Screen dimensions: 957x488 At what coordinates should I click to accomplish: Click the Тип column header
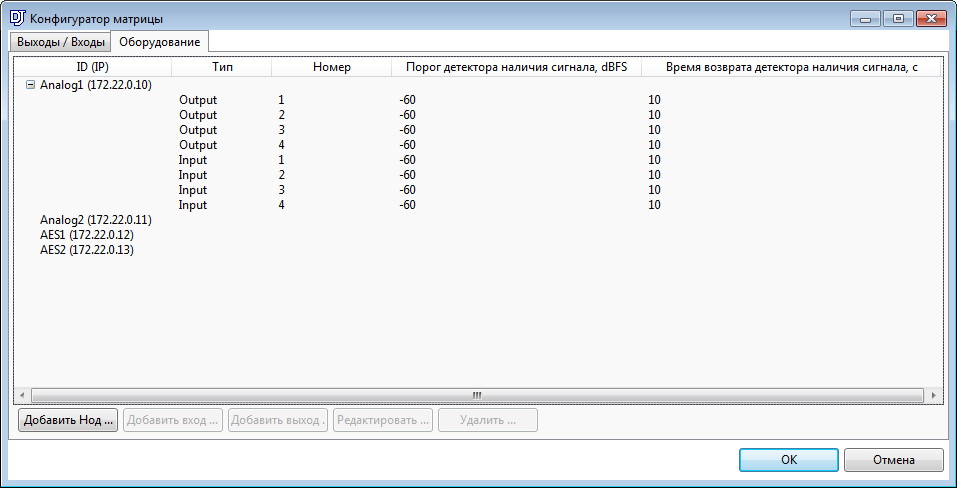click(x=222, y=67)
